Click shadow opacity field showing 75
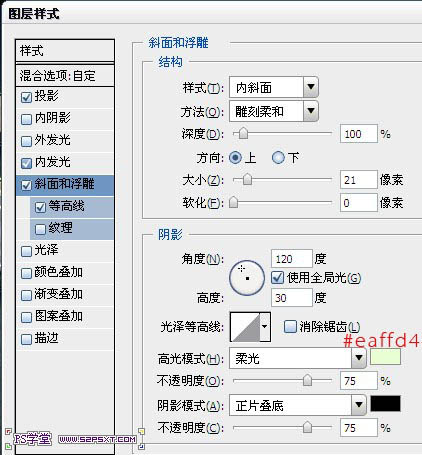The width and height of the screenshot is (422, 455). point(359,428)
